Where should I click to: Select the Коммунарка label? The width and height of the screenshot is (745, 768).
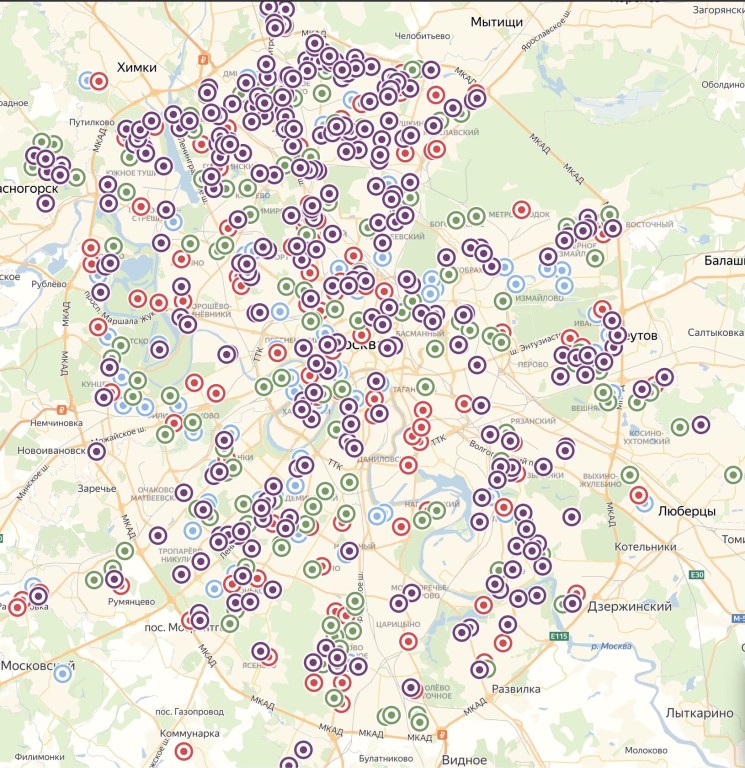(x=190, y=733)
